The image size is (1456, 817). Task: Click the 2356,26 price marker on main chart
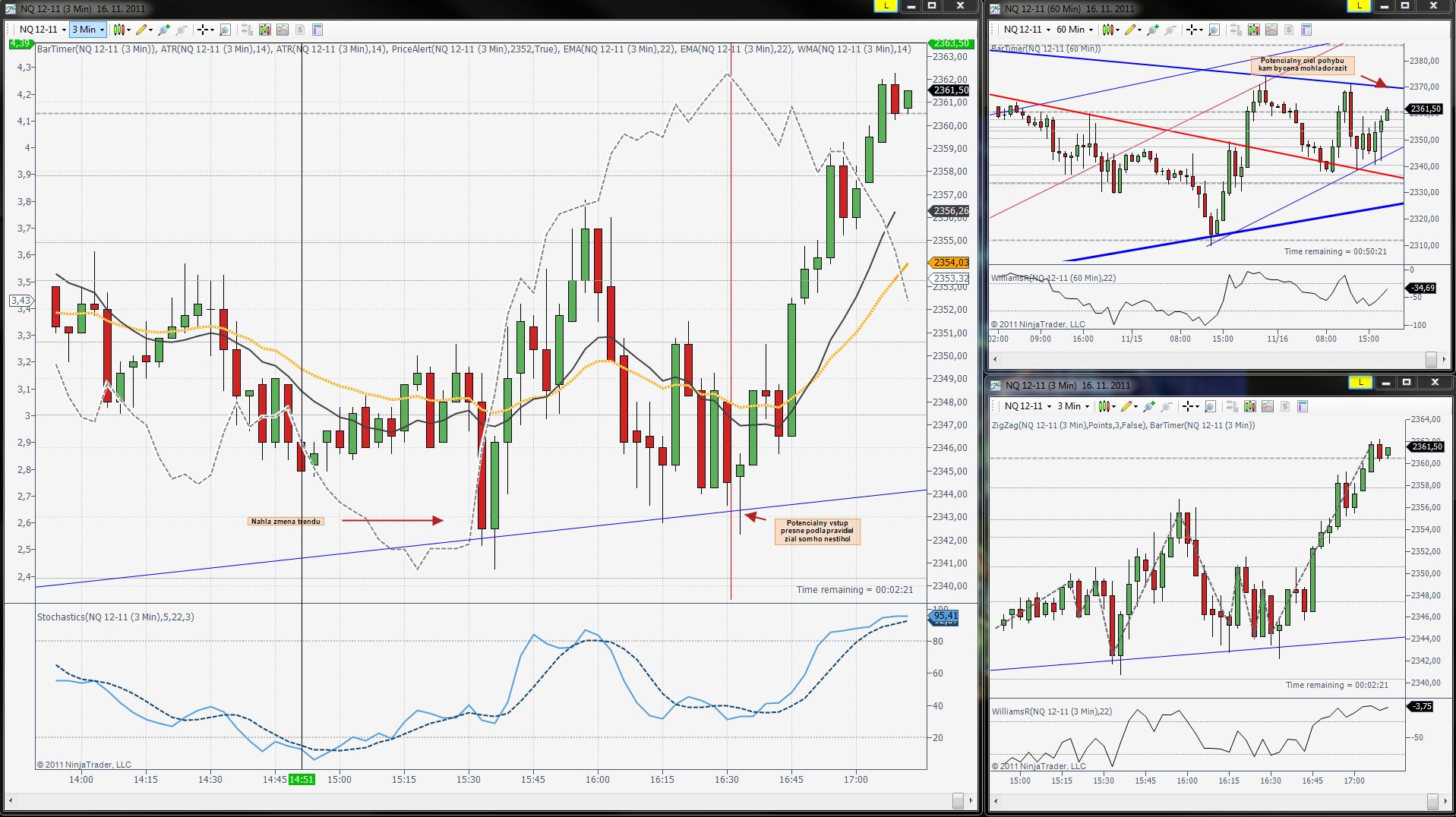(x=950, y=211)
